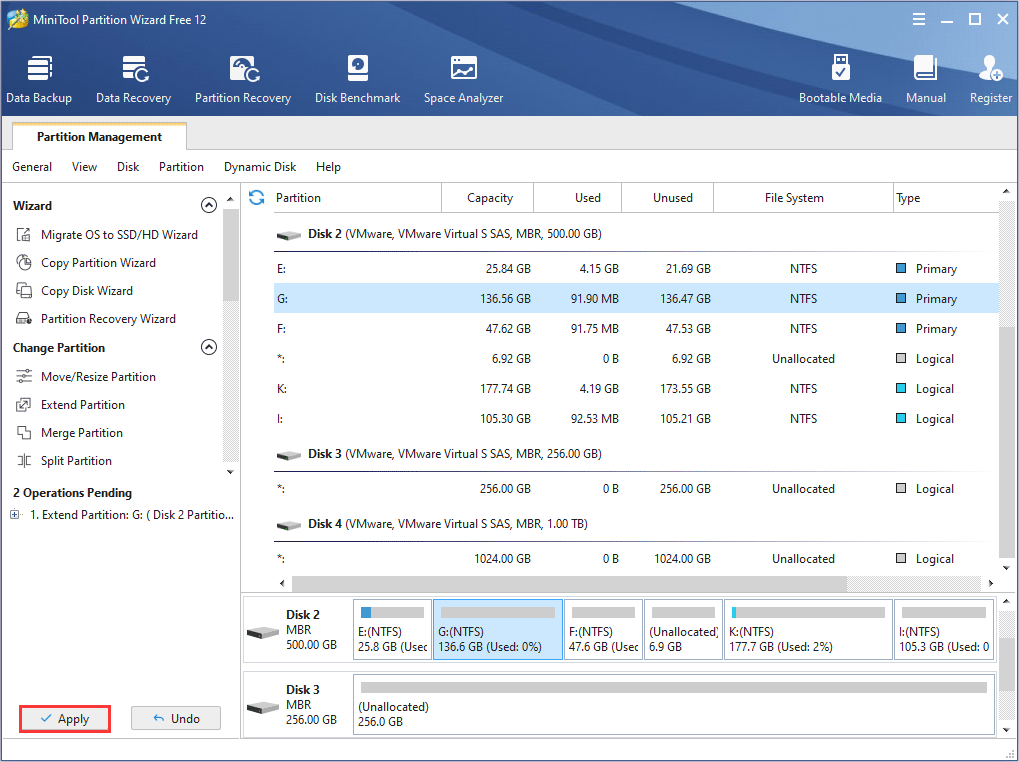Sort by the Used column header

coord(578,197)
